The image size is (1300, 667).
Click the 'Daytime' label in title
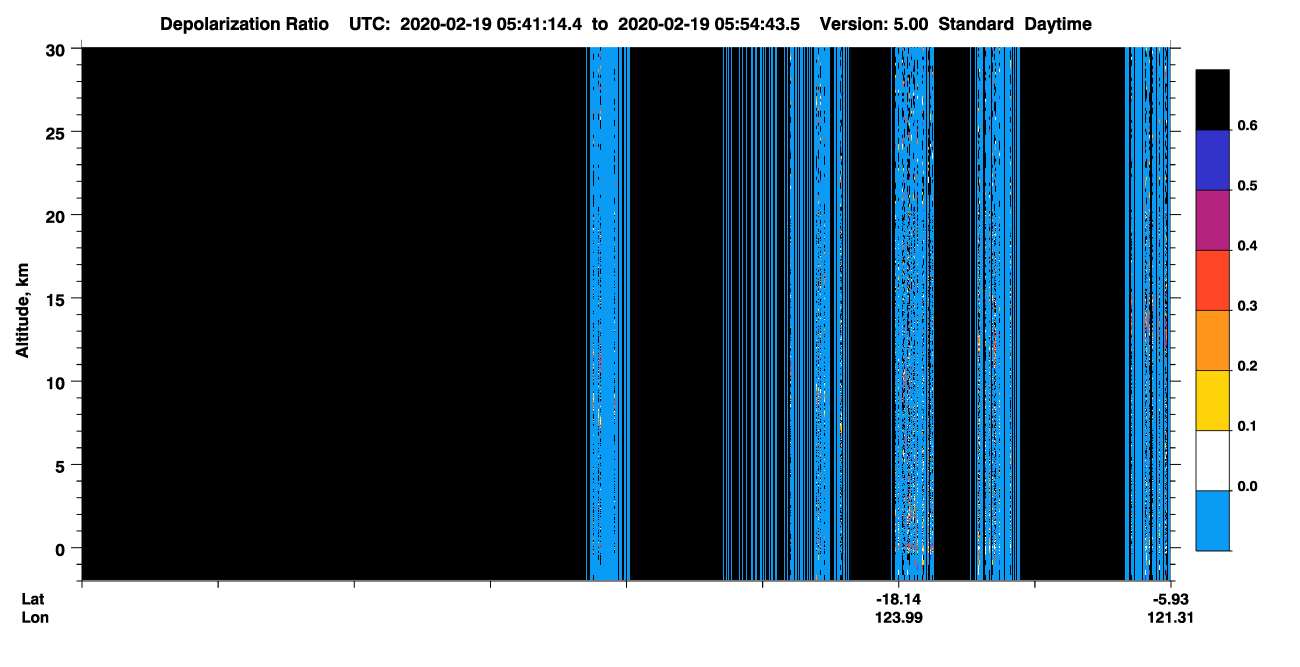tap(1058, 24)
